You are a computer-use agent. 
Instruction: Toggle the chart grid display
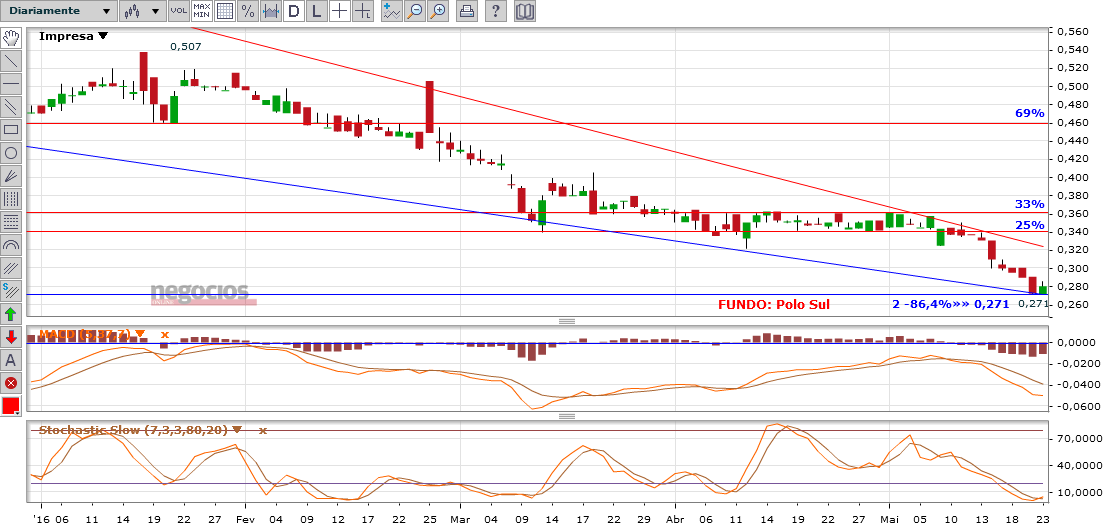pyautogui.click(x=225, y=12)
